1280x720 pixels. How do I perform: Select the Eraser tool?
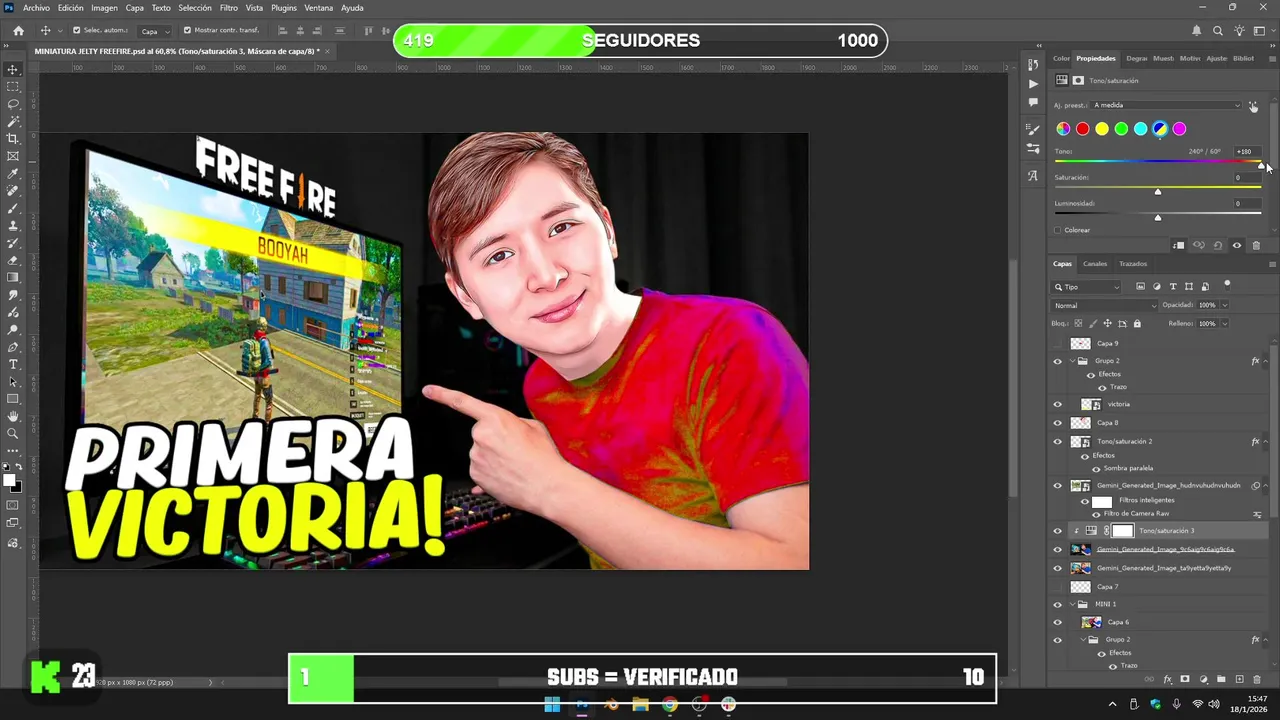coord(13,260)
